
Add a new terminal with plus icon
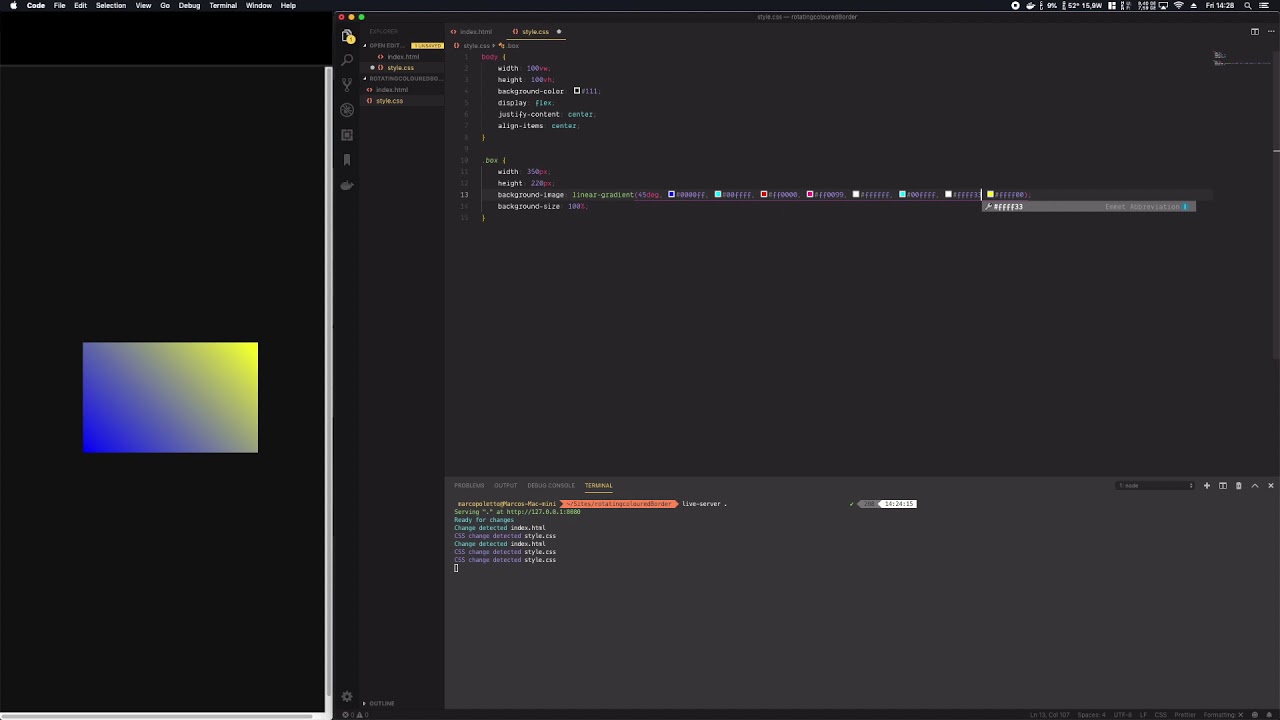click(1206, 486)
